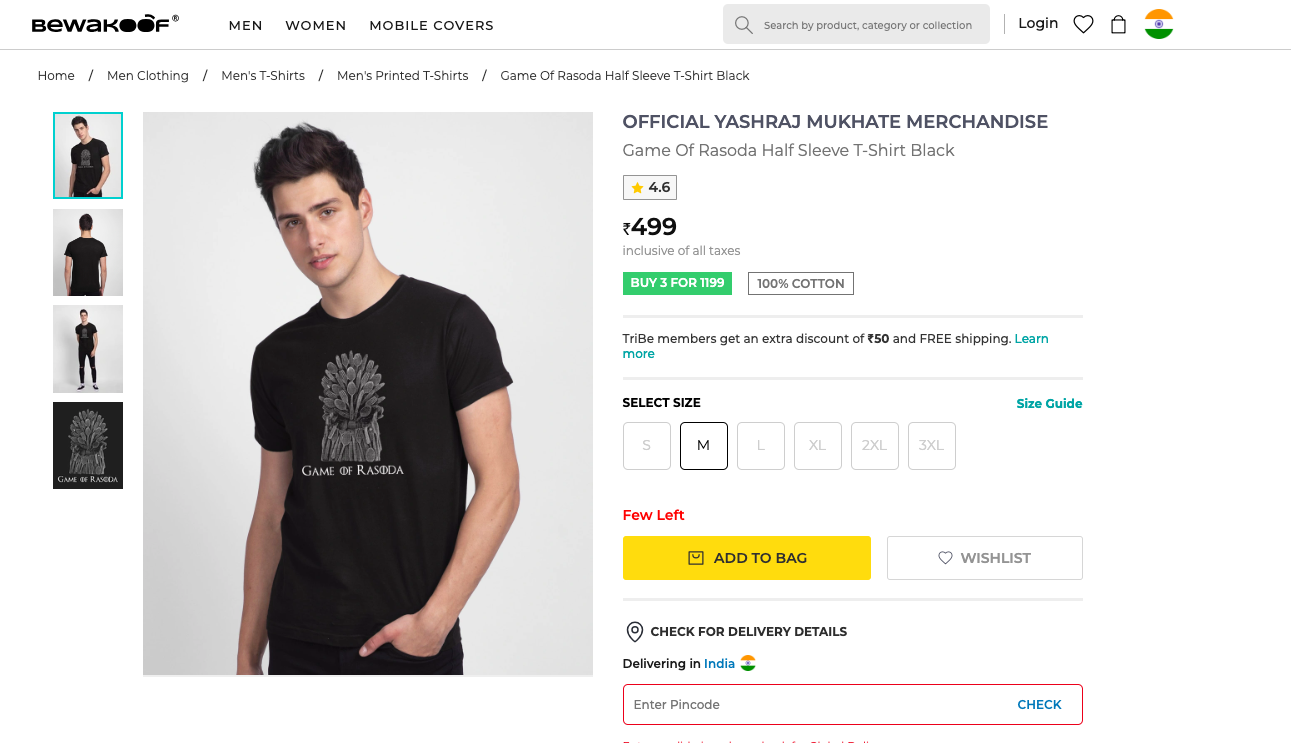The width and height of the screenshot is (1291, 743).
Task: Click the star rating 4.6 badge
Action: click(x=650, y=188)
